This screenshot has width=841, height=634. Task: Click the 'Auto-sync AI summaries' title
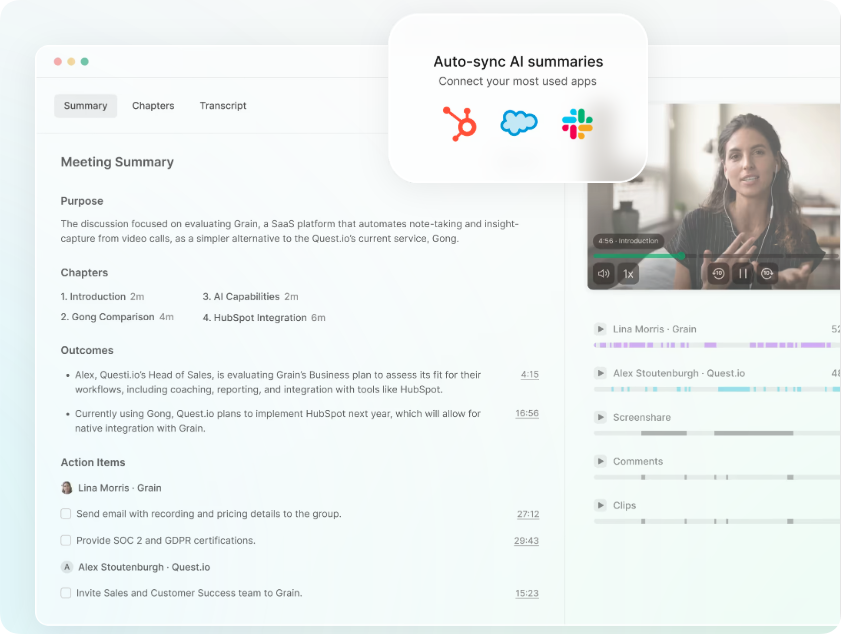pos(518,62)
